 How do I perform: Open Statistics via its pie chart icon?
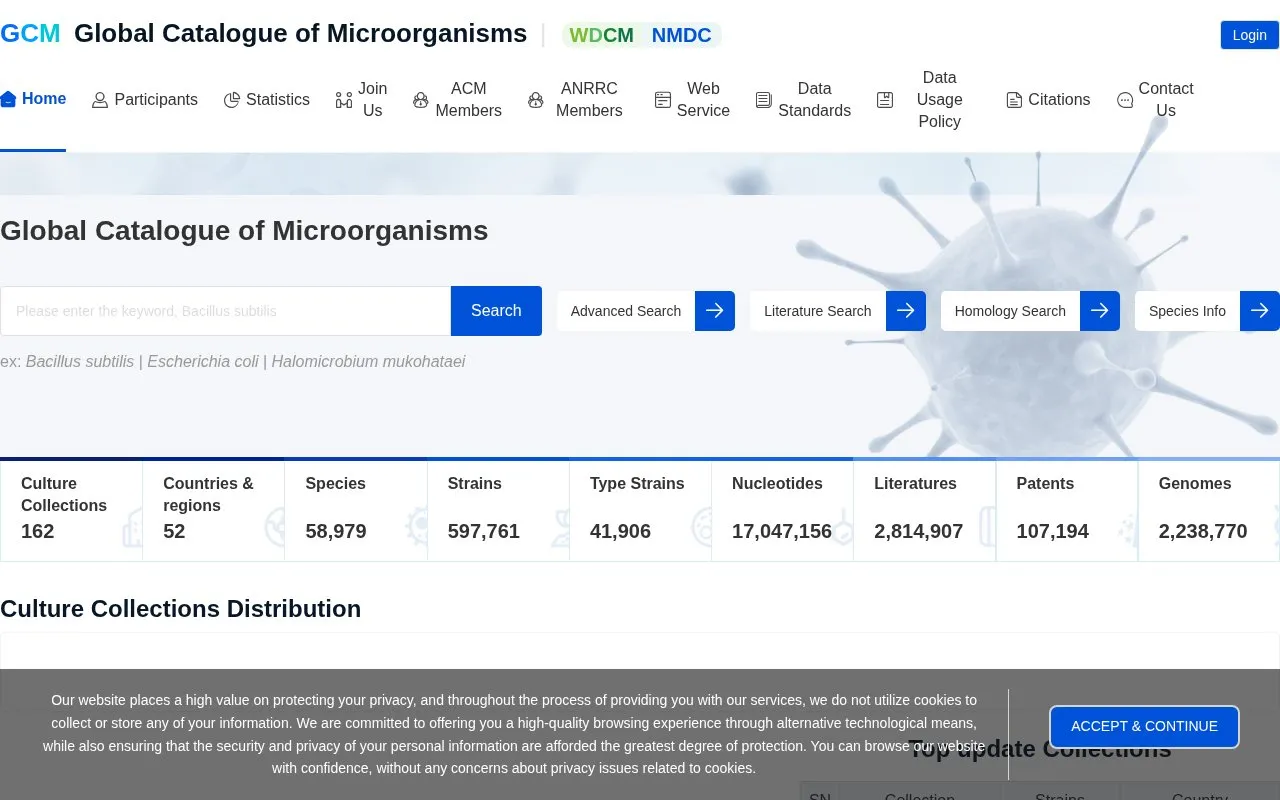232,100
